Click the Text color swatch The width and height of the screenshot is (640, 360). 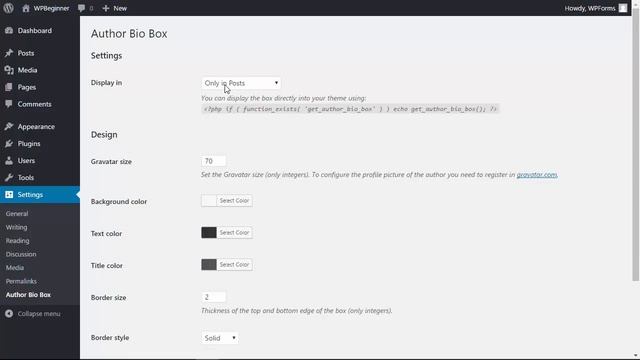[x=209, y=232]
